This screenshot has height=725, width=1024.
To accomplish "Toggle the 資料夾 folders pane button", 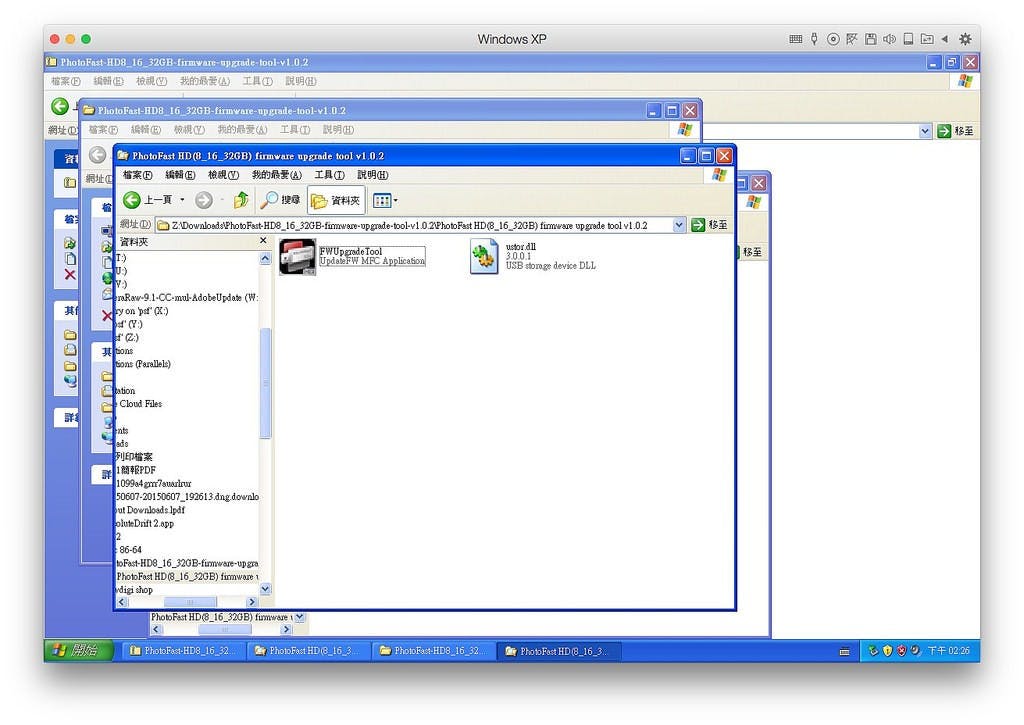I will click(x=336, y=200).
